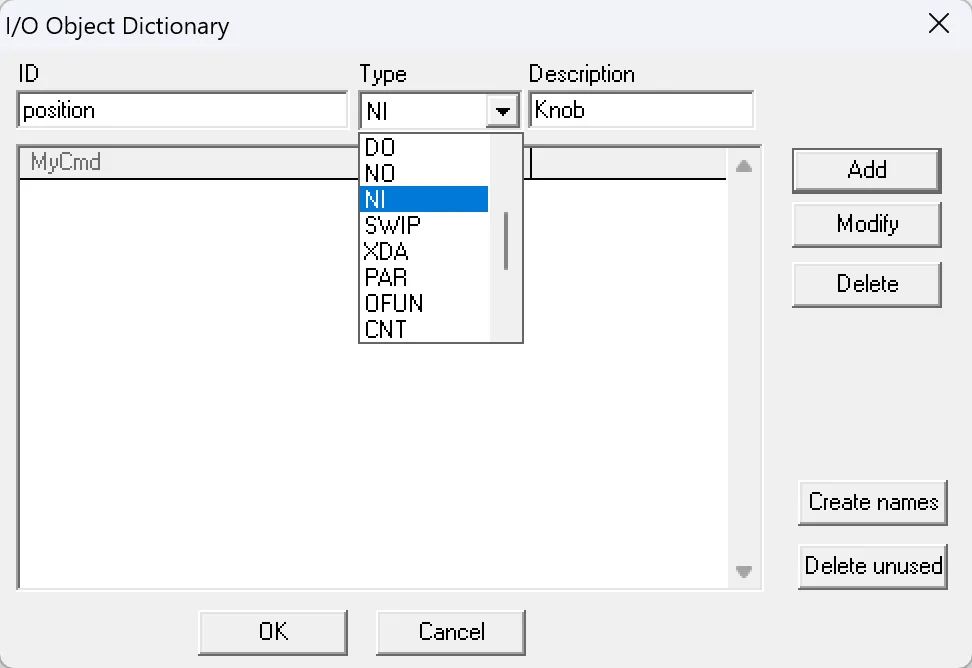Select the OFUN type option
972x668 pixels.
393,303
